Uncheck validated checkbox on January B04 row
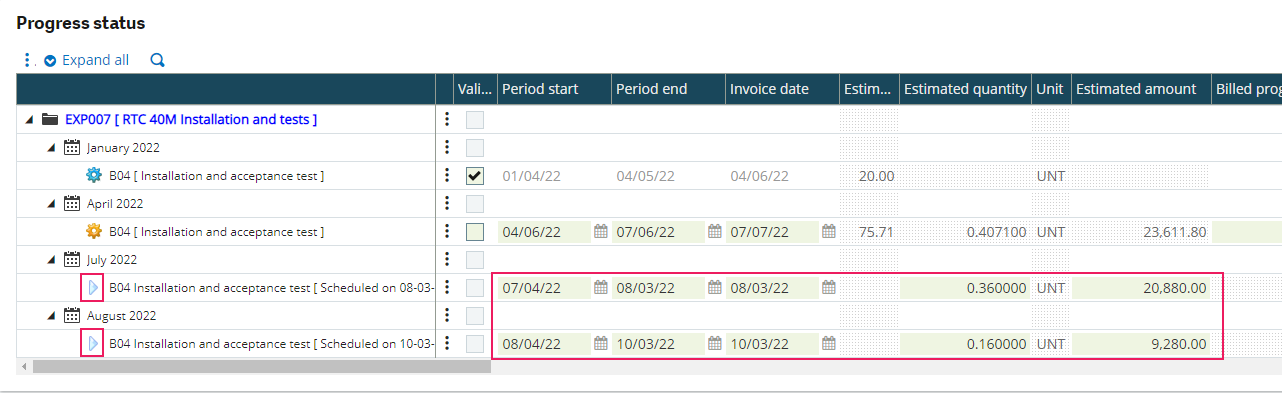 (475, 176)
